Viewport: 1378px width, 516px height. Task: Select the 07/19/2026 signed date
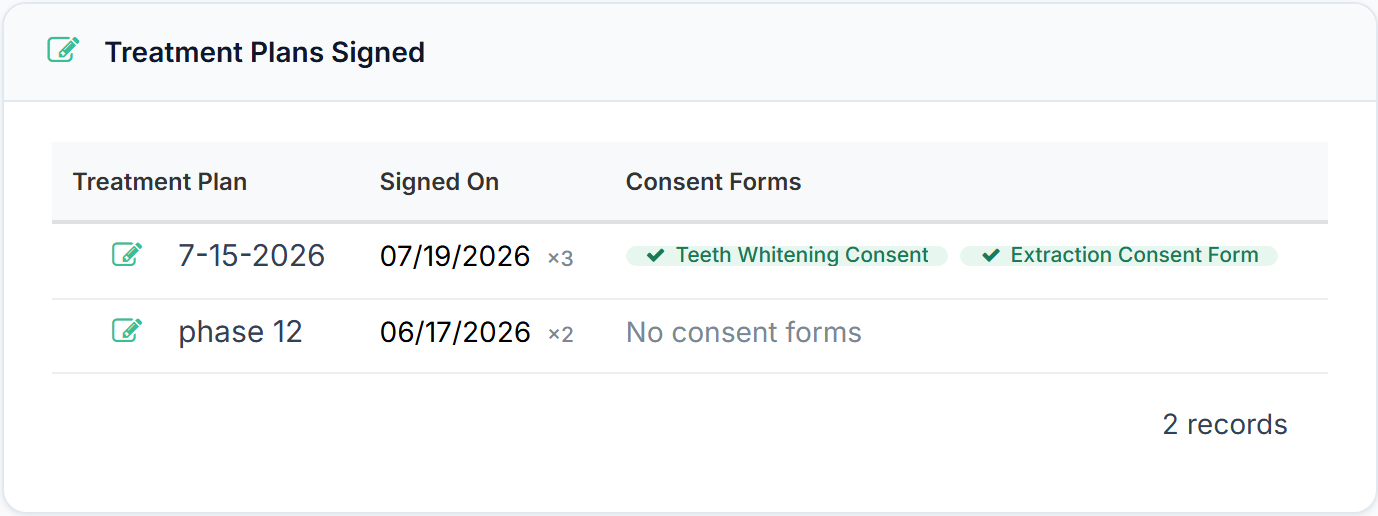pos(455,257)
